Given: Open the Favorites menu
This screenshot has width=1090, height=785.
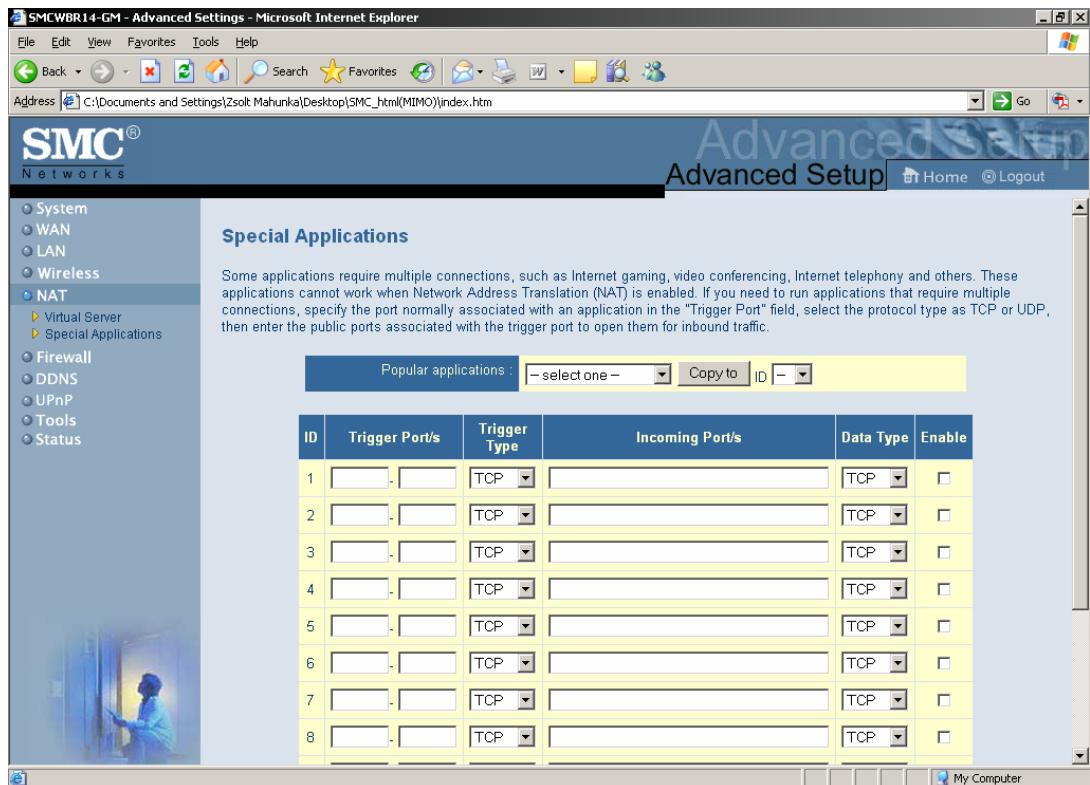Looking at the screenshot, I should click(151, 42).
